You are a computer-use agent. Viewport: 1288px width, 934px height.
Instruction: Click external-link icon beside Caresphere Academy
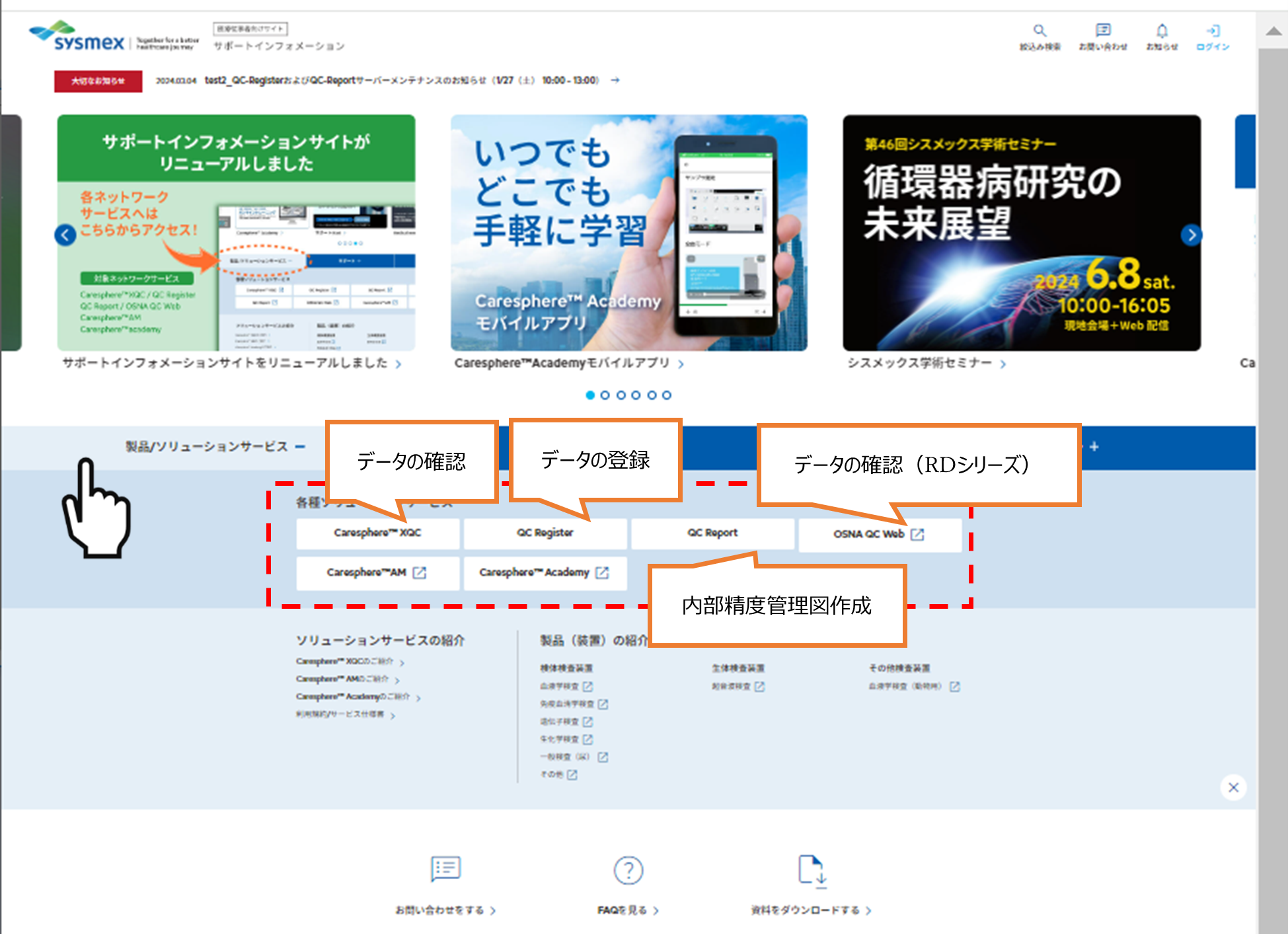coord(601,572)
